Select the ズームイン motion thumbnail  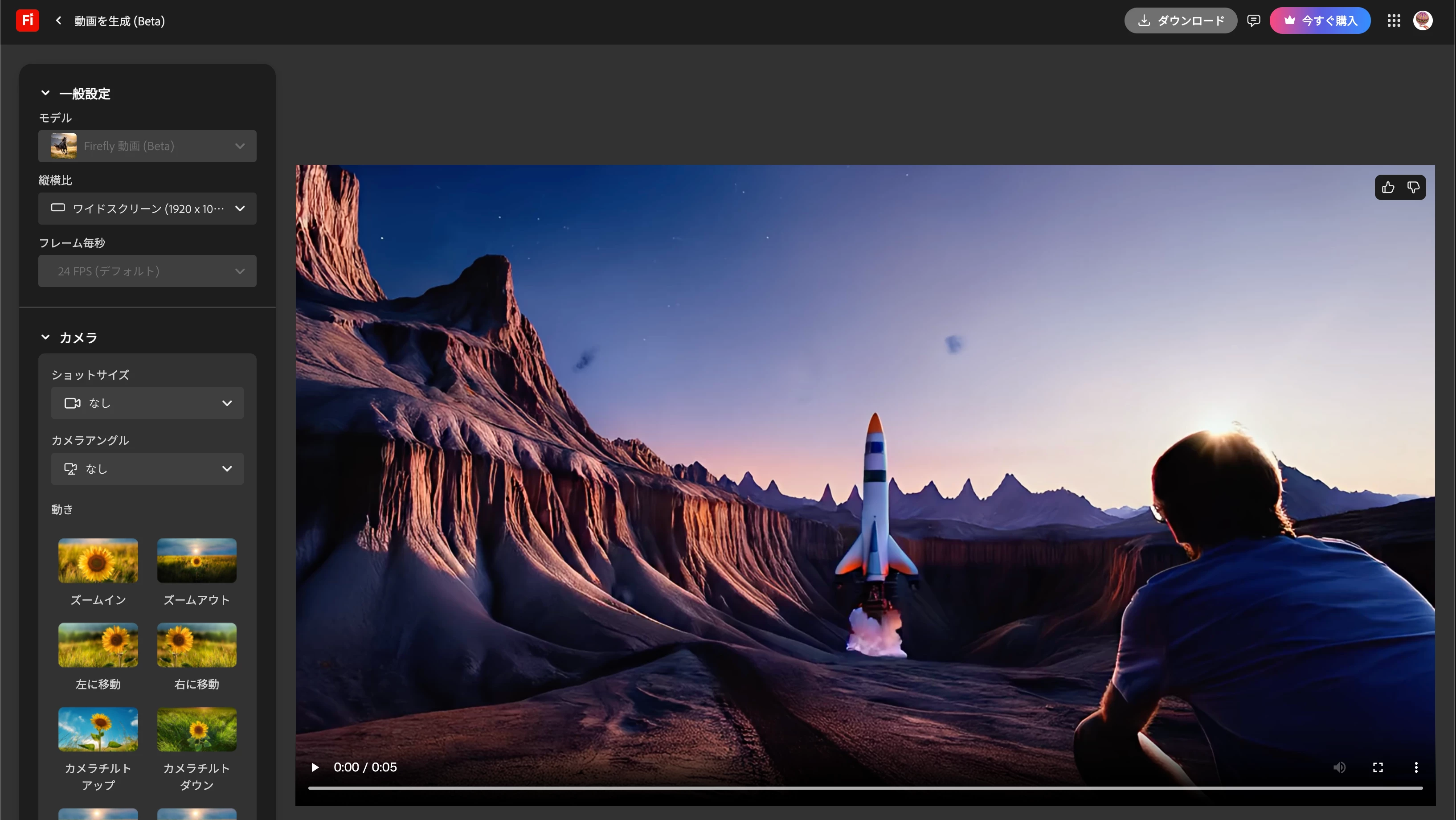coord(98,561)
